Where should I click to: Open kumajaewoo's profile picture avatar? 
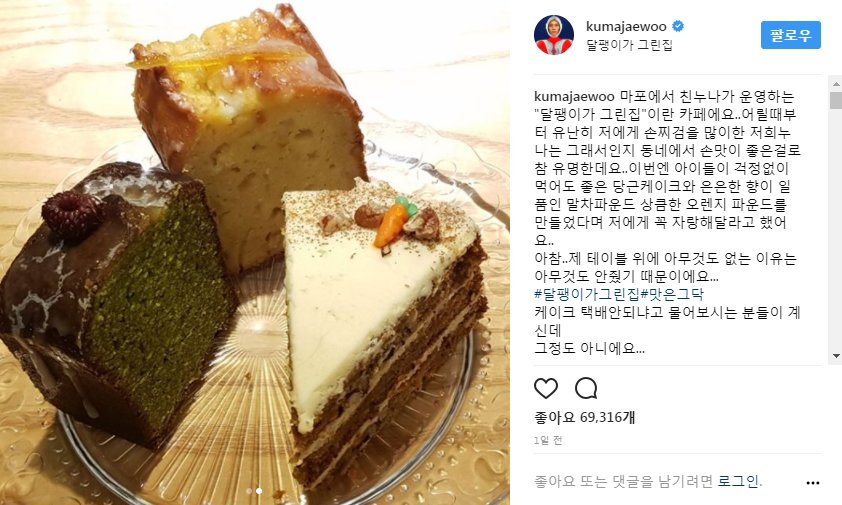point(553,35)
